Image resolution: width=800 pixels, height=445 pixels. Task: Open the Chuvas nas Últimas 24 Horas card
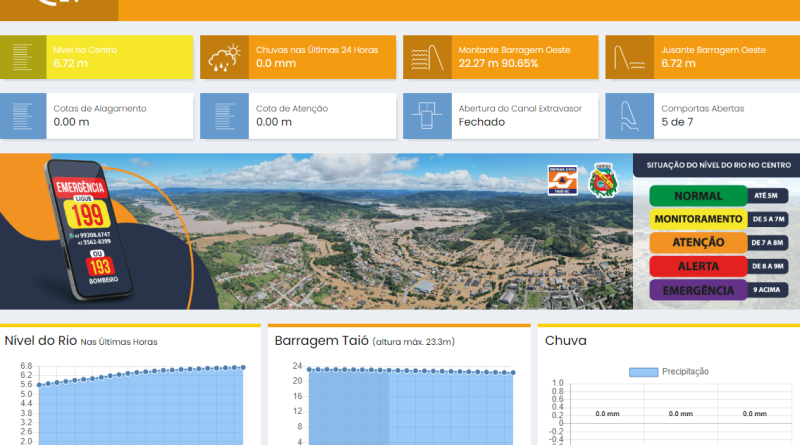pos(298,57)
